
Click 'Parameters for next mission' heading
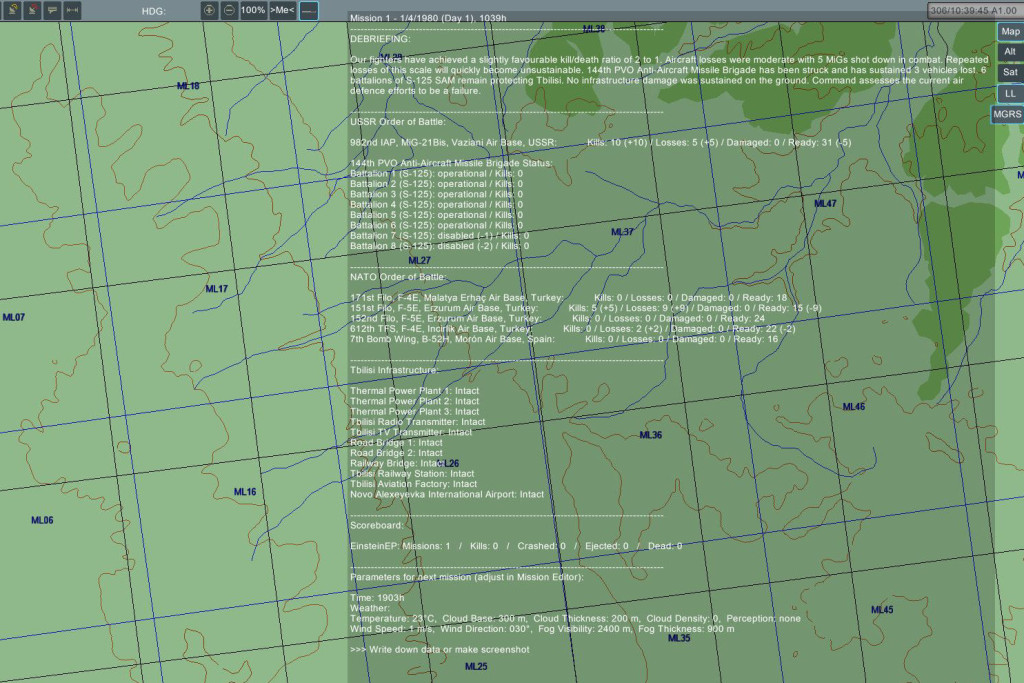click(x=467, y=577)
